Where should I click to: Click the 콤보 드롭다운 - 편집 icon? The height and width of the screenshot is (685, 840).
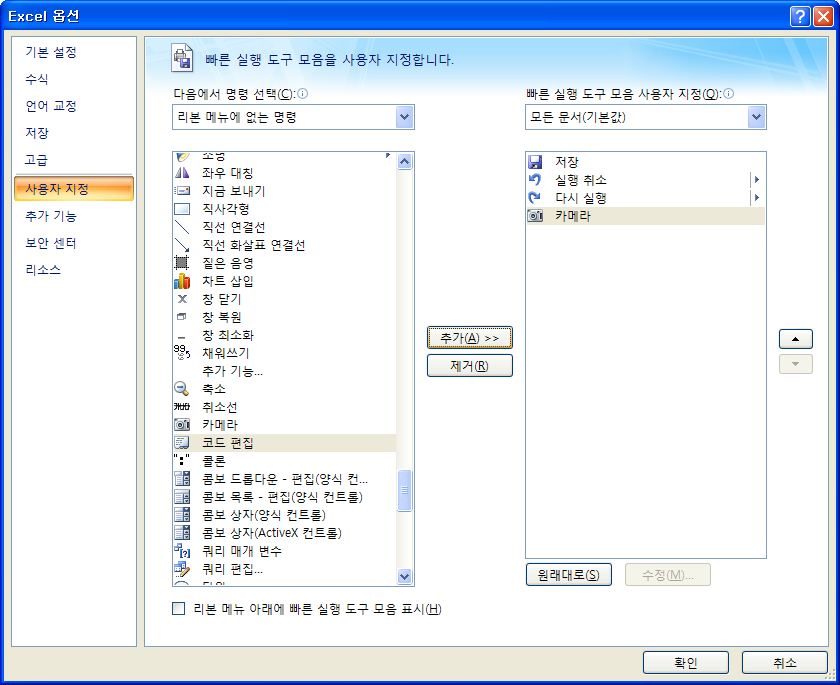tap(182, 479)
